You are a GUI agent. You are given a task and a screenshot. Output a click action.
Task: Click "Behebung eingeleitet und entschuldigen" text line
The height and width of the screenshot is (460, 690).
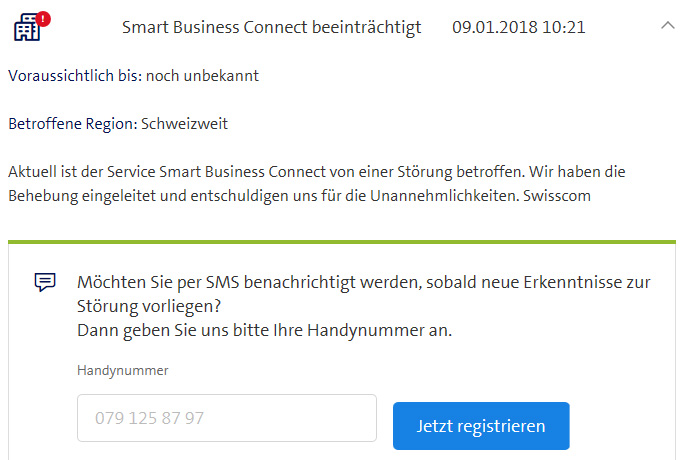(299, 195)
